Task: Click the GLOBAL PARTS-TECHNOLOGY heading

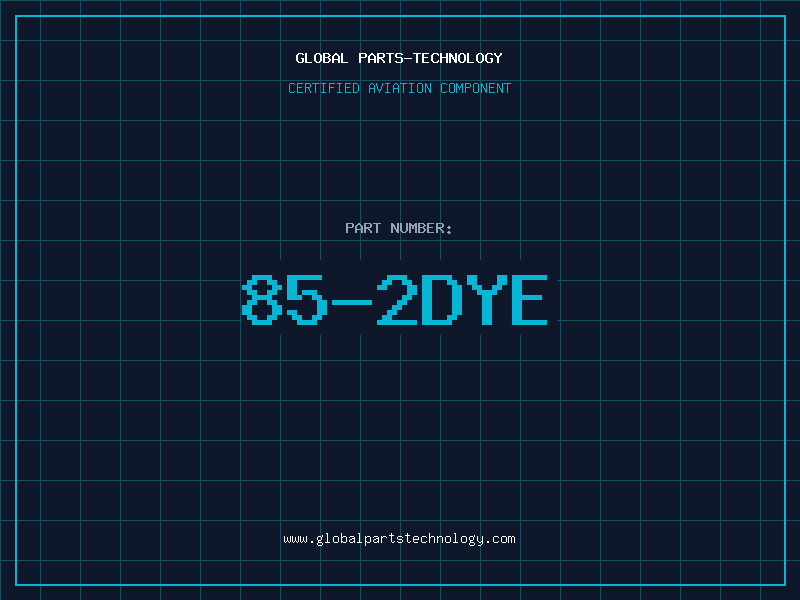Action: click(x=399, y=59)
